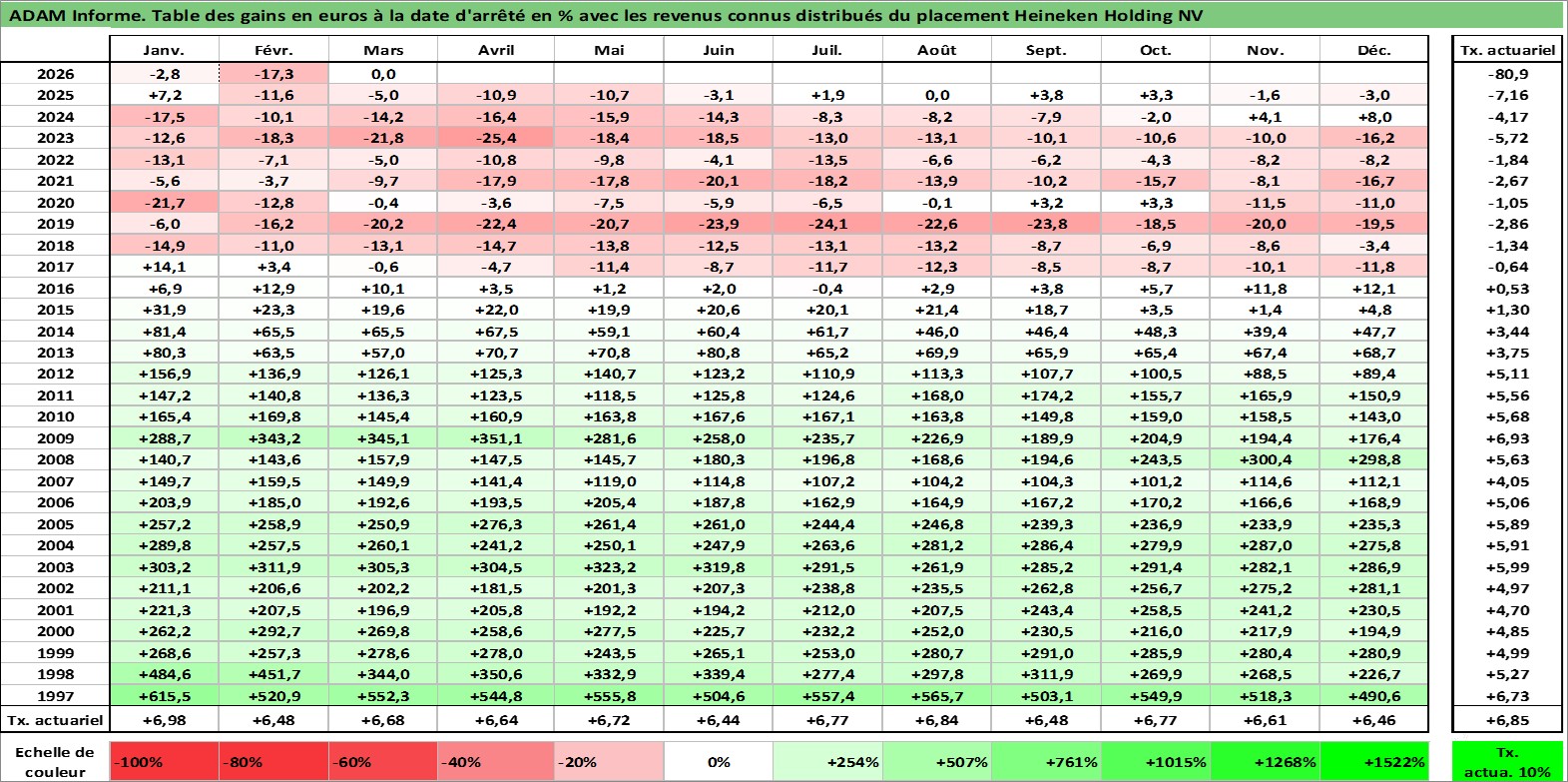Select the +323,2 cell in Mai 2003
This screenshot has width=1568, height=782.
coord(609,567)
